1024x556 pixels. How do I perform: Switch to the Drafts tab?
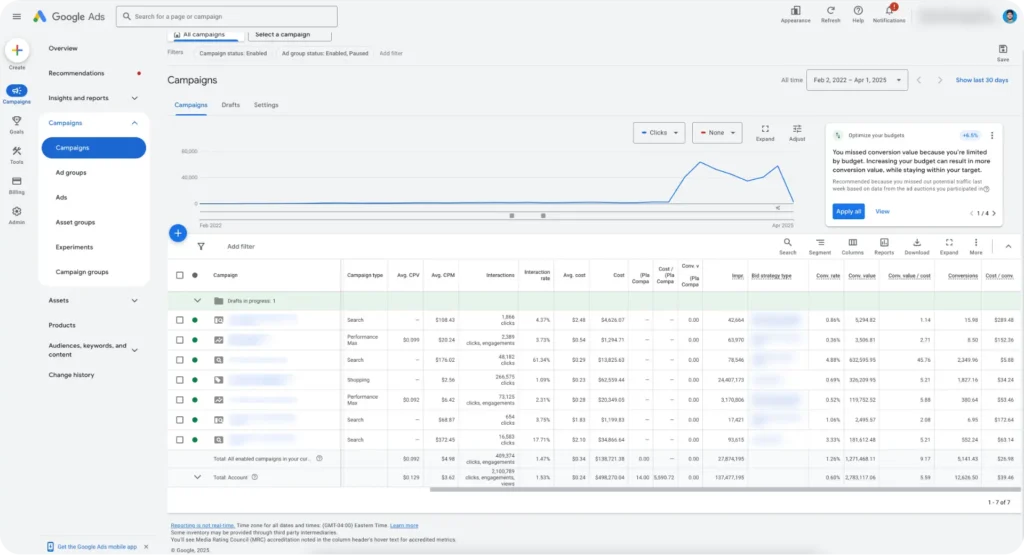(230, 105)
